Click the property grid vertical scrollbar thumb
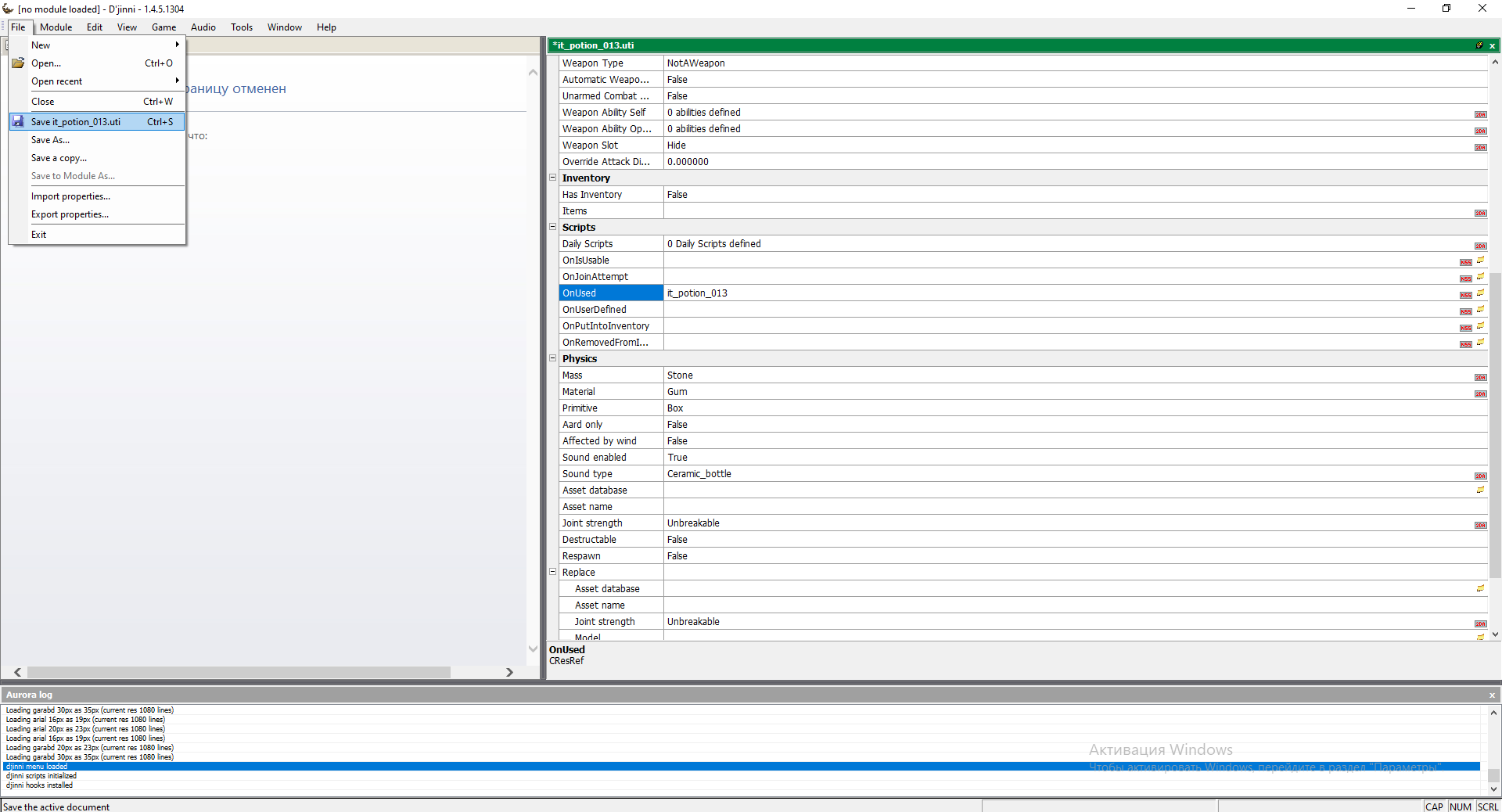 [x=1495, y=425]
